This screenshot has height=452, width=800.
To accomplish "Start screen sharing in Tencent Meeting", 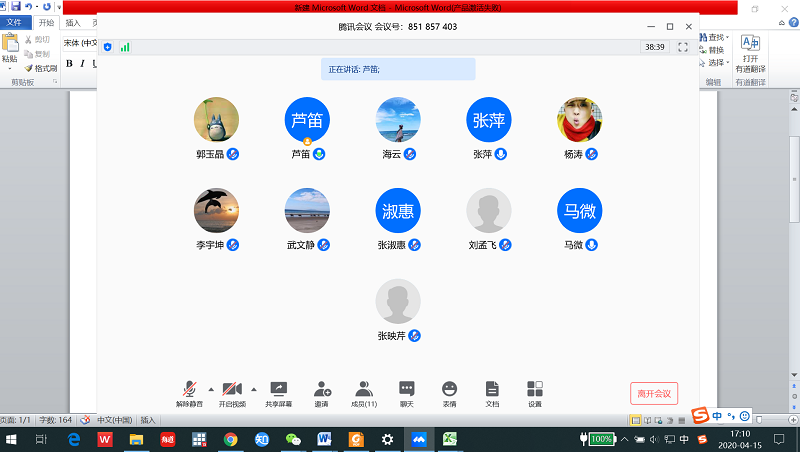I will pos(279,394).
